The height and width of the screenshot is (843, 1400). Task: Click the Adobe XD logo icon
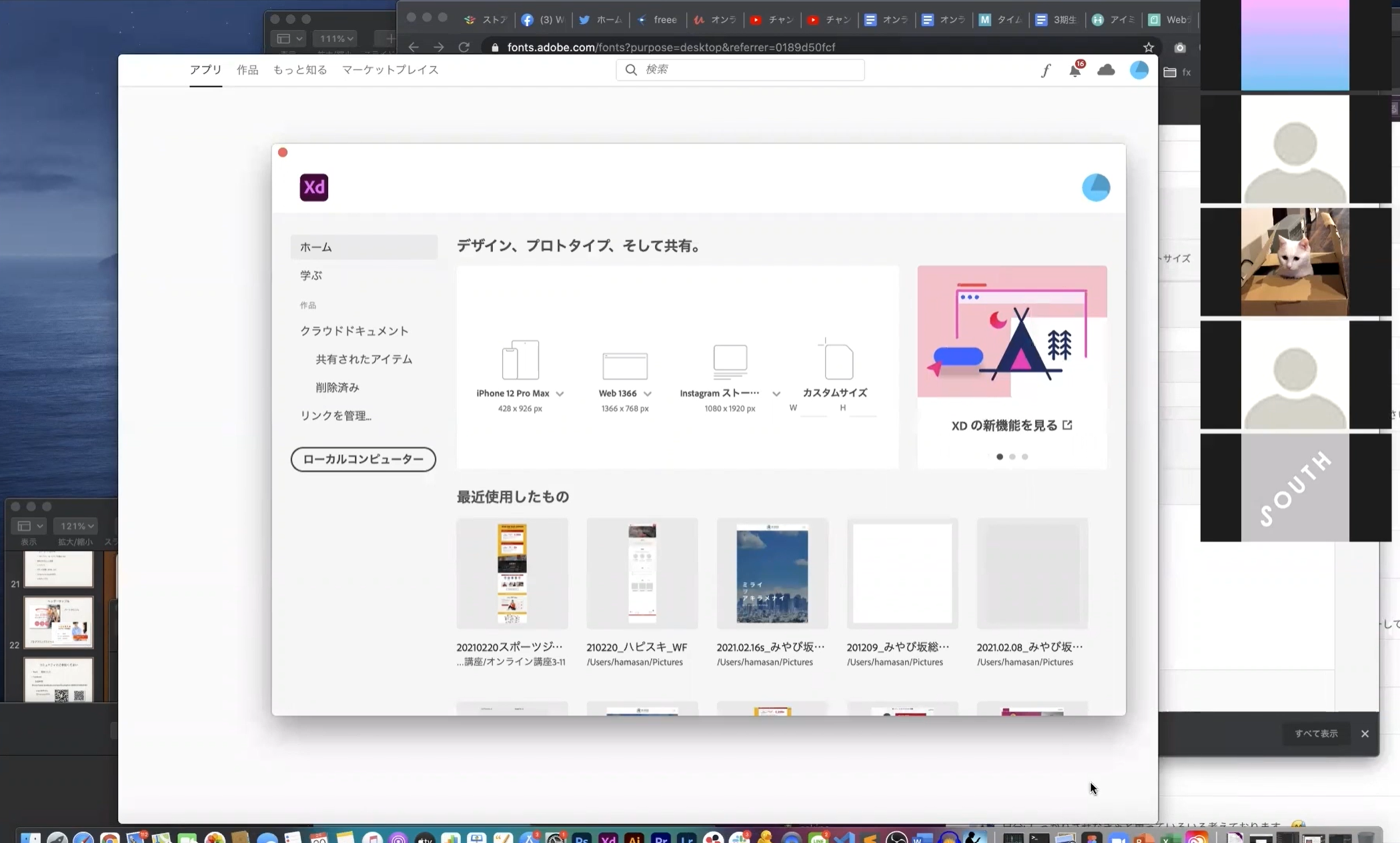click(313, 187)
